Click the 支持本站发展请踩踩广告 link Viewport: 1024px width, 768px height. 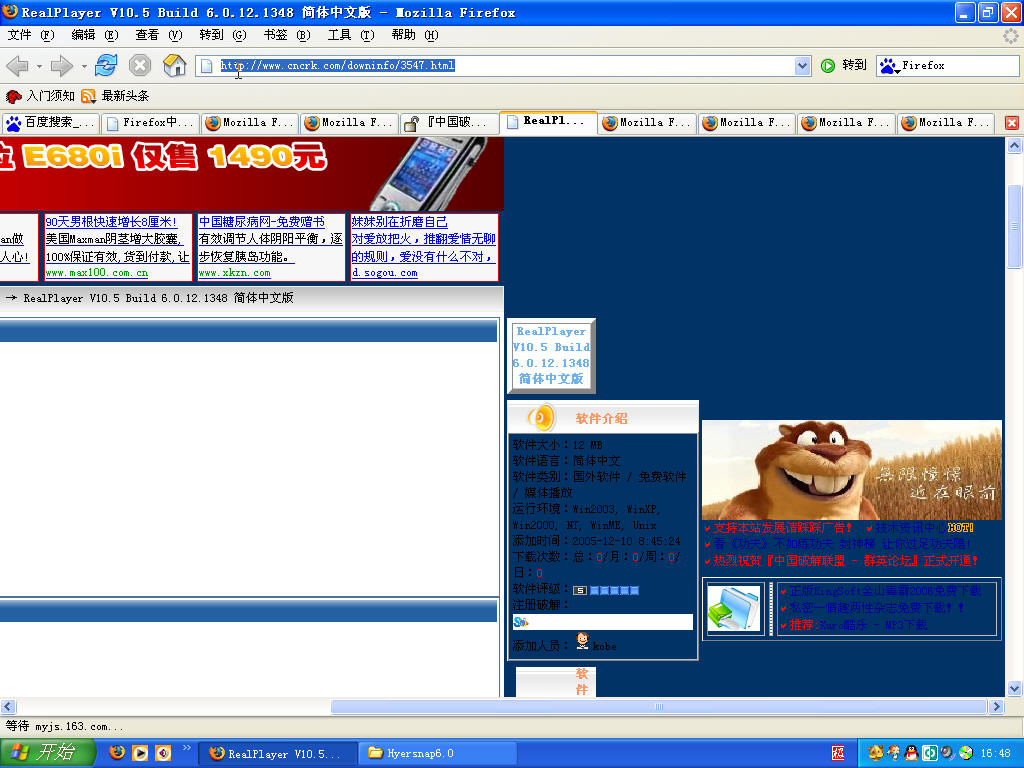click(782, 528)
